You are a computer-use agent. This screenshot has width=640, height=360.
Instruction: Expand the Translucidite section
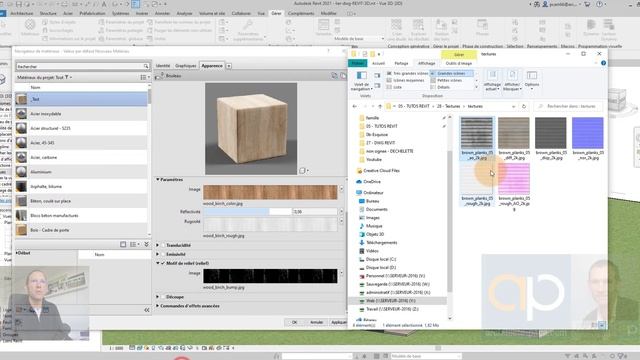pyautogui.click(x=158, y=245)
